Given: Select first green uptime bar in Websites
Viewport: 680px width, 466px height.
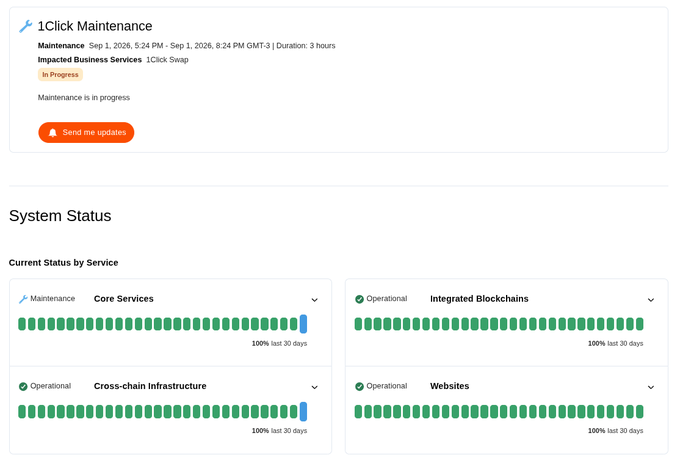Looking at the screenshot, I should 358,411.
